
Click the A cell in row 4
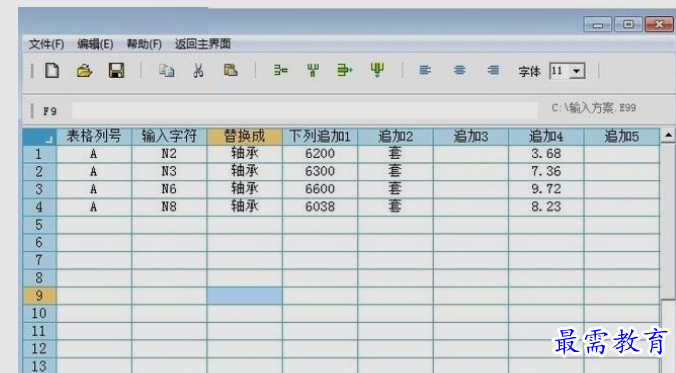[x=94, y=207]
